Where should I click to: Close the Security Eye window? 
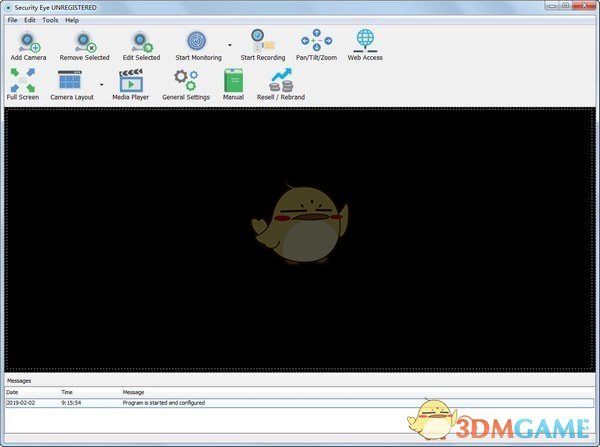[x=585, y=5]
